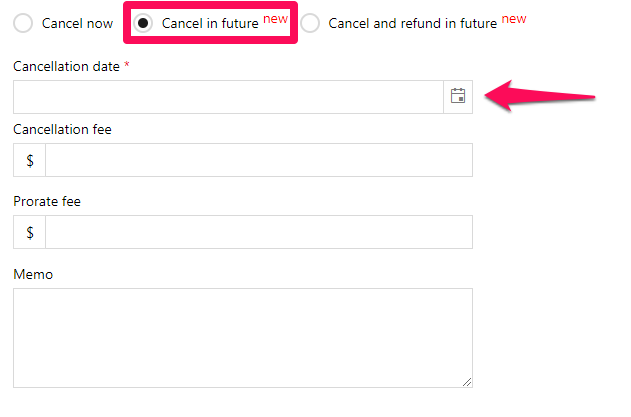Click the Cancellation fee field label
Image resolution: width=631 pixels, height=417 pixels.
pyautogui.click(x=62, y=129)
